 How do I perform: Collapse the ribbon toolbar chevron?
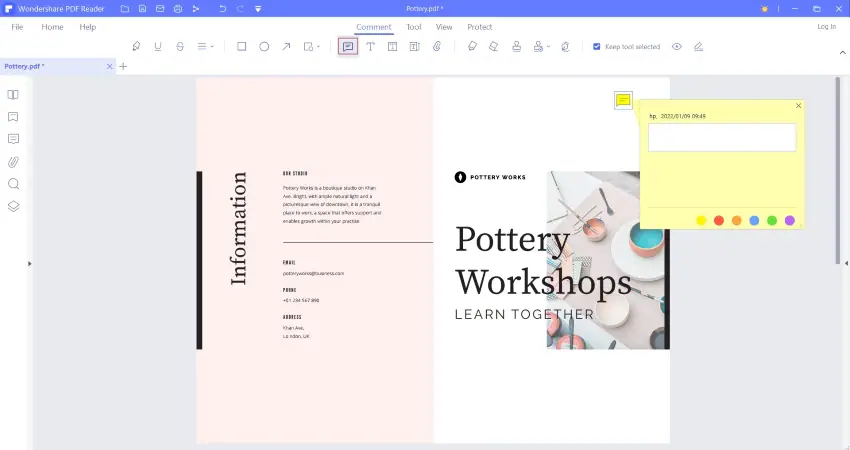tap(842, 53)
